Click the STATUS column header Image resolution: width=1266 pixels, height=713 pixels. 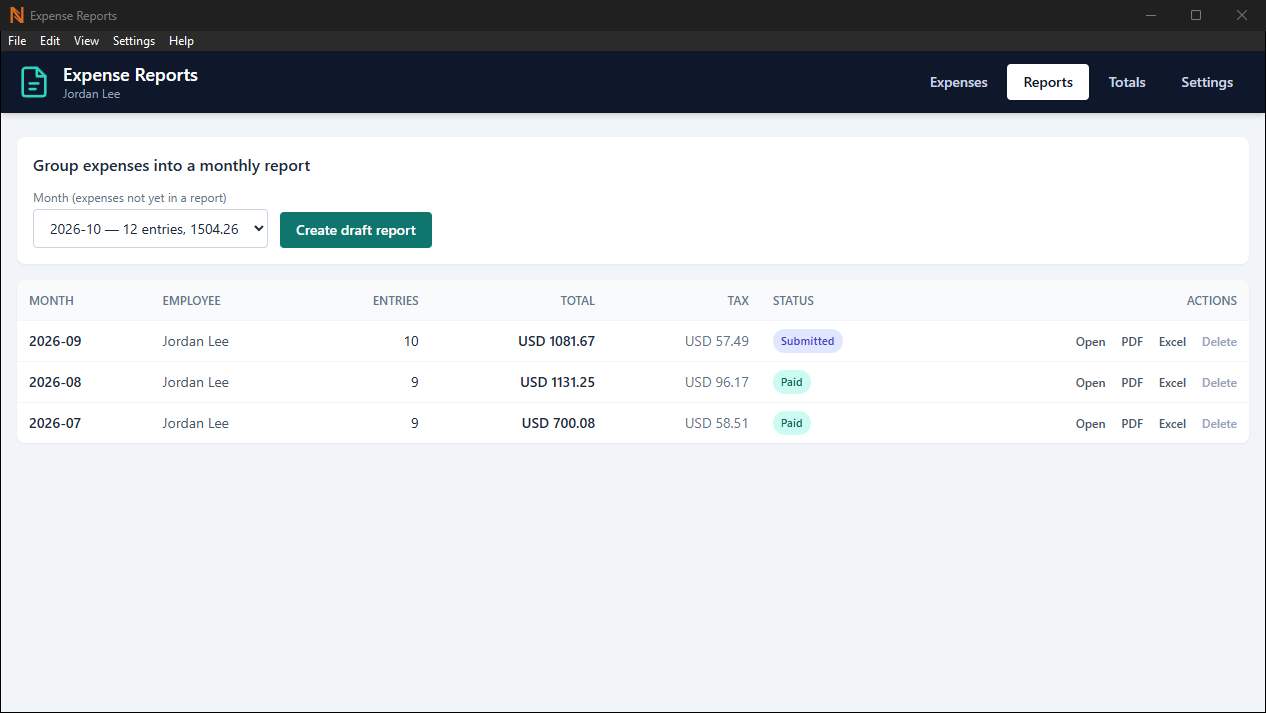click(x=793, y=301)
